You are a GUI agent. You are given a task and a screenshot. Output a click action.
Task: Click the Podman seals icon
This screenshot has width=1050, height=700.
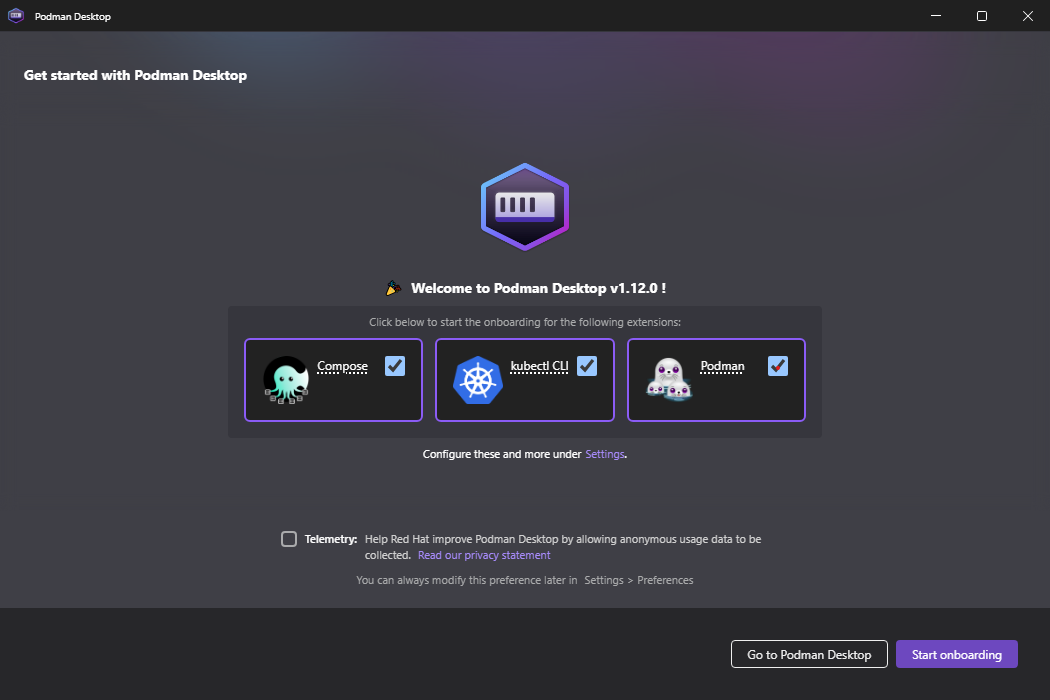[x=668, y=379]
